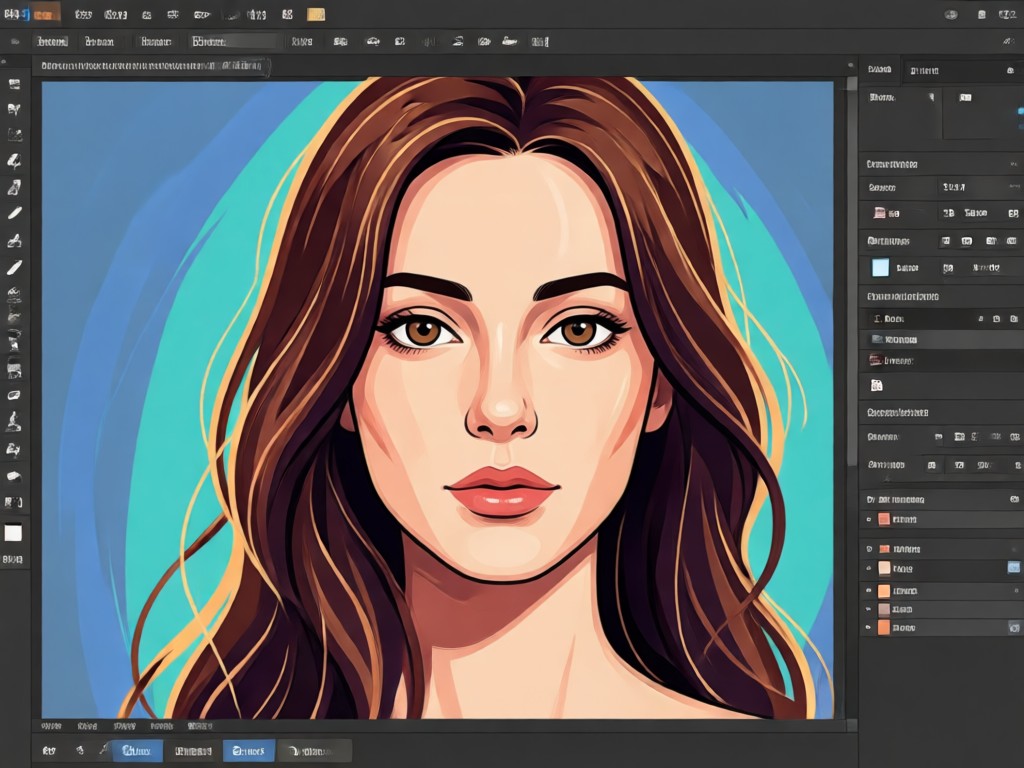Click the blue icon on the beige layer row
Image resolution: width=1024 pixels, height=768 pixels.
1014,568
